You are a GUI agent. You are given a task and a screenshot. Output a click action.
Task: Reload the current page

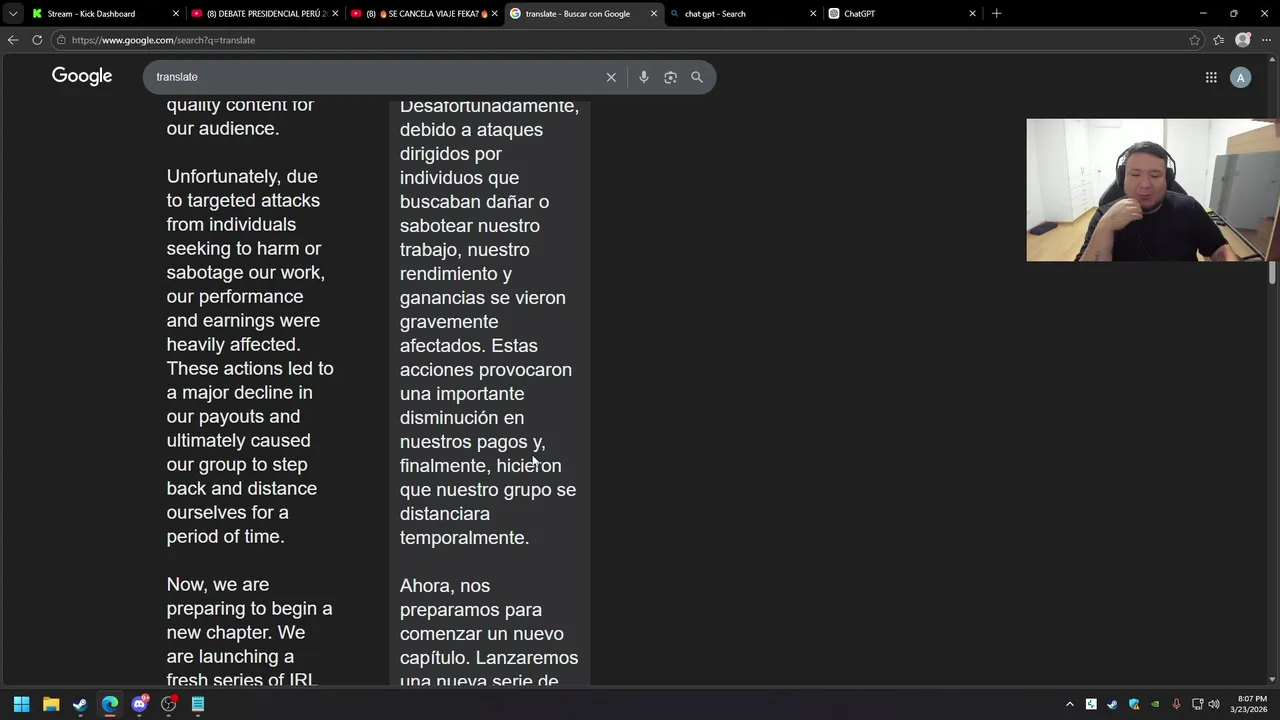(x=37, y=40)
